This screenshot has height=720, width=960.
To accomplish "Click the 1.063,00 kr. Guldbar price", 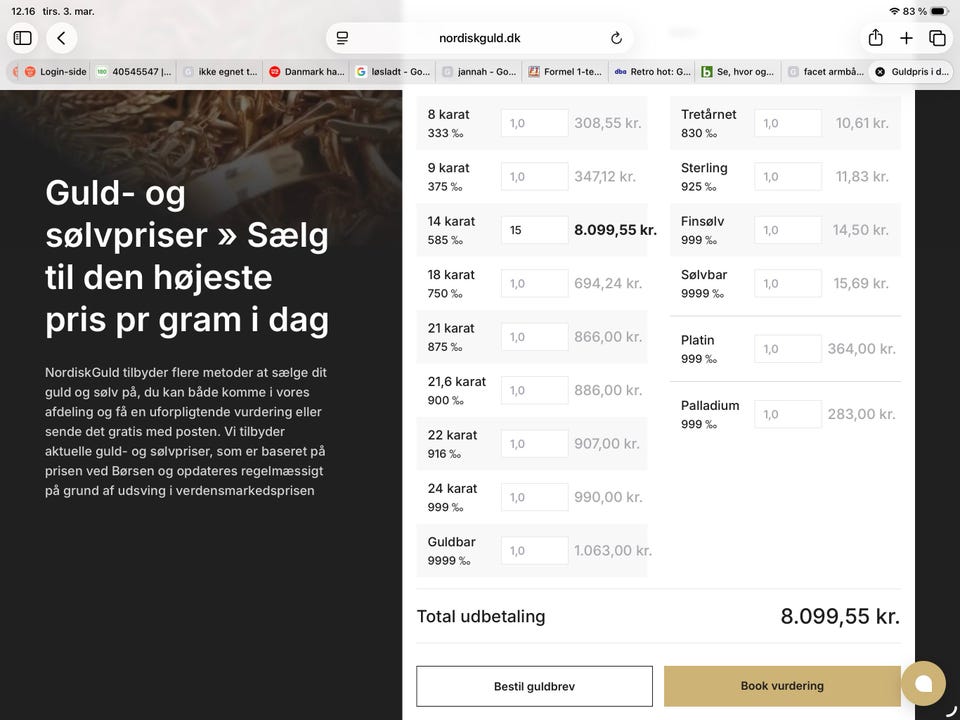I will (x=613, y=550).
